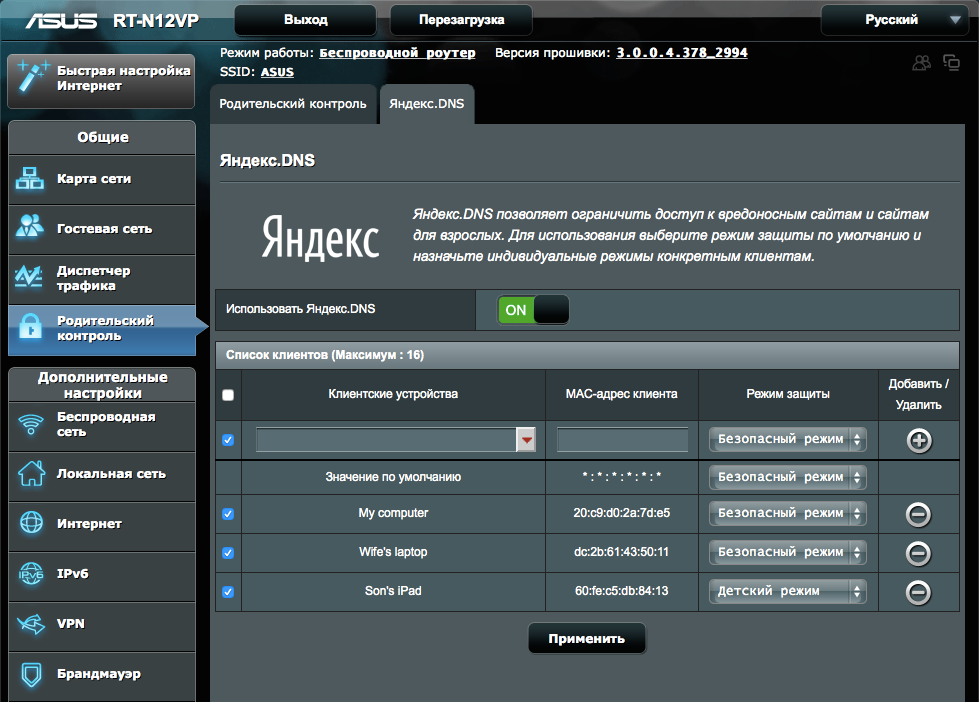Screen dimensions: 979x702
Task: Click the network copy icon in top right
Action: (952, 62)
